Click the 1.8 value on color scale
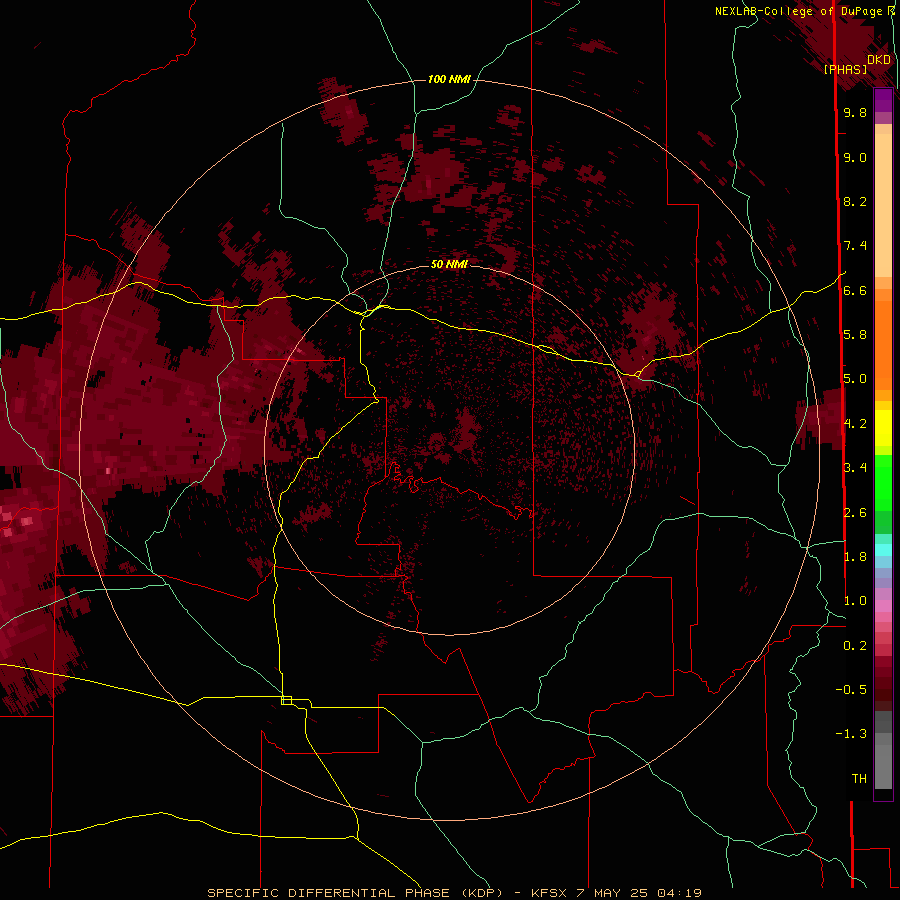The height and width of the screenshot is (900, 900). pyautogui.click(x=855, y=557)
